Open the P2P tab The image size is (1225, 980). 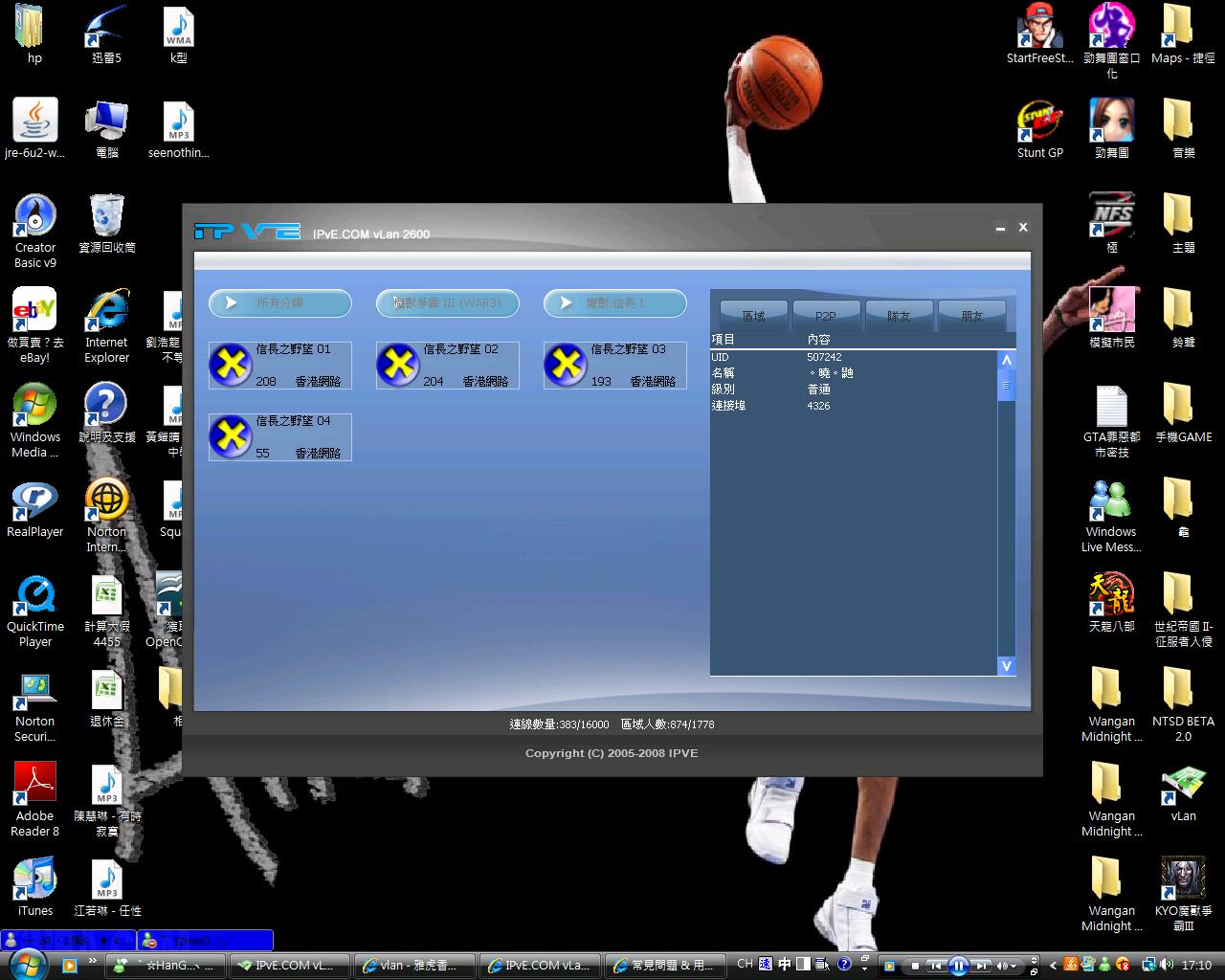click(826, 315)
